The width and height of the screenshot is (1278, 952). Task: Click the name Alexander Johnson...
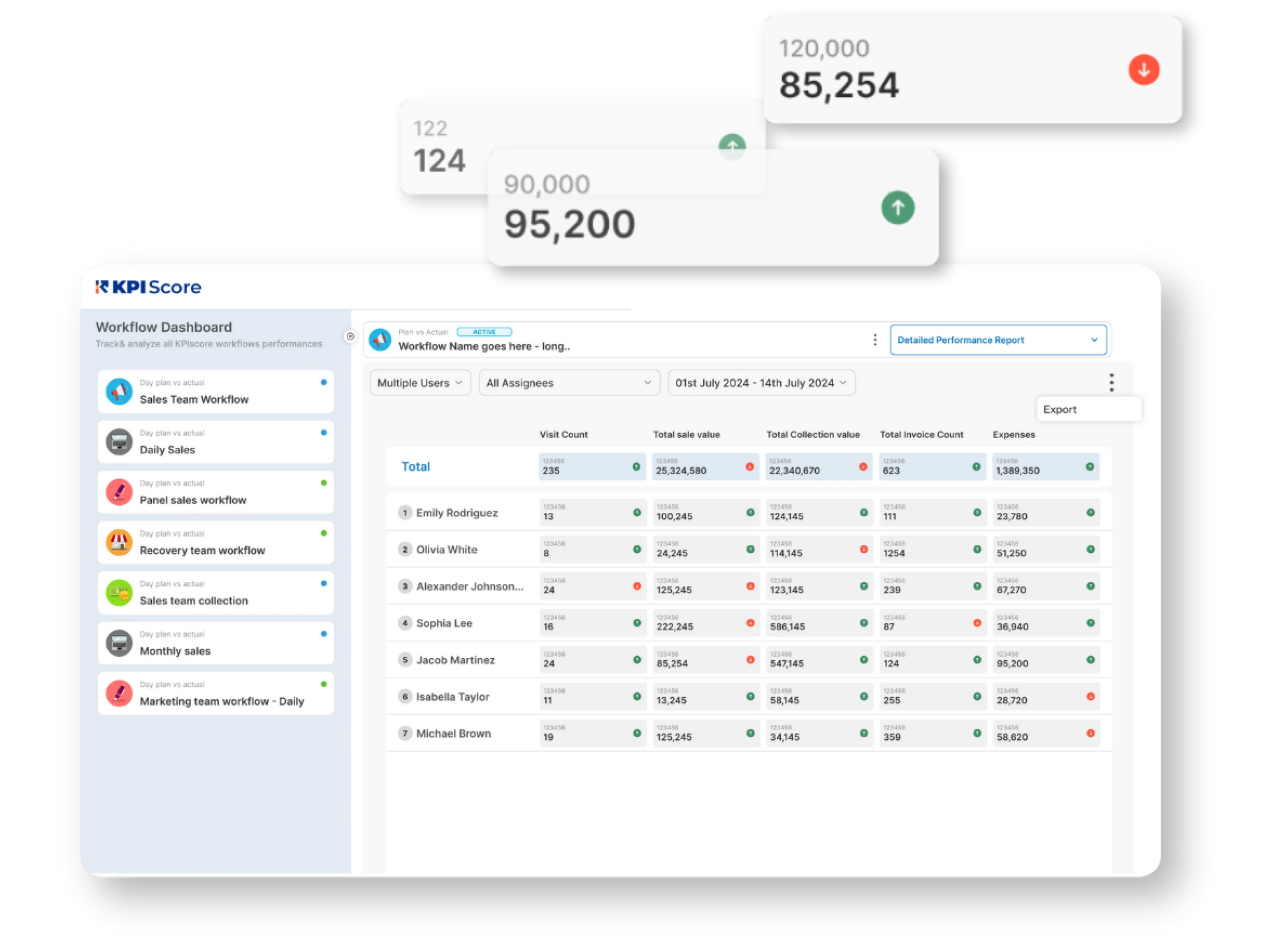click(470, 587)
